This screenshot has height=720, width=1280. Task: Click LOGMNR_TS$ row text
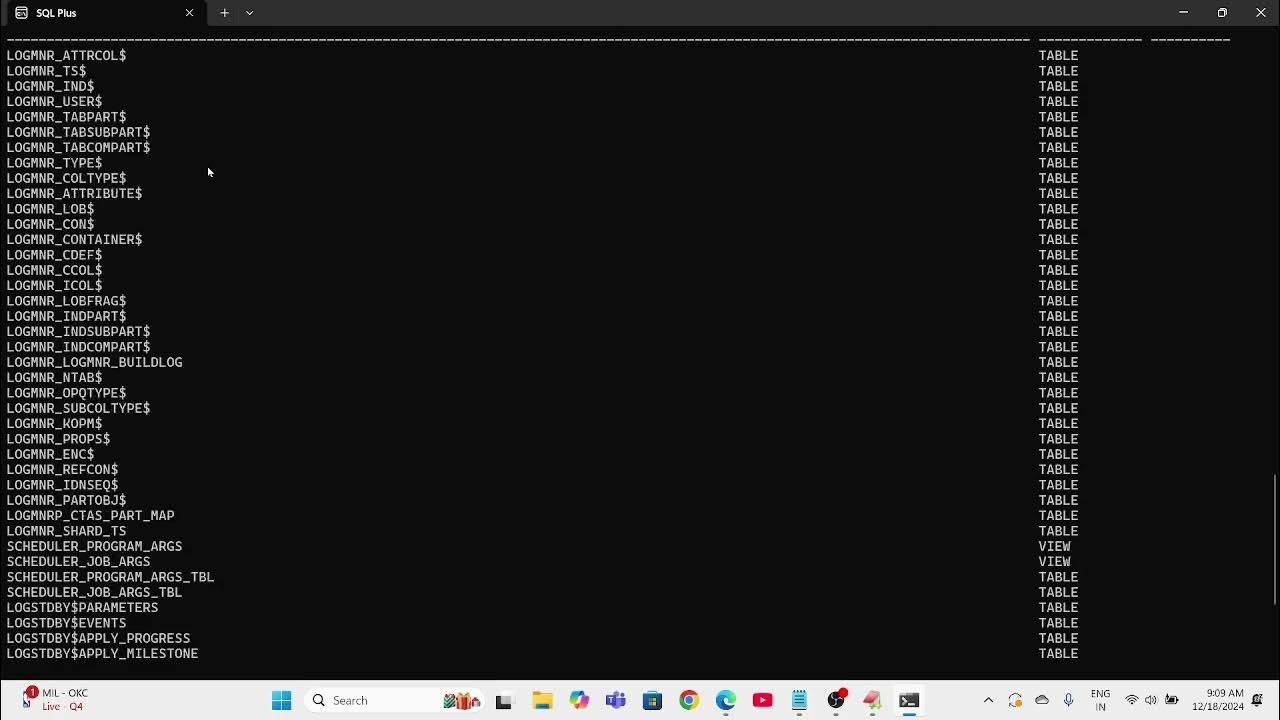pyautogui.click(x=46, y=71)
